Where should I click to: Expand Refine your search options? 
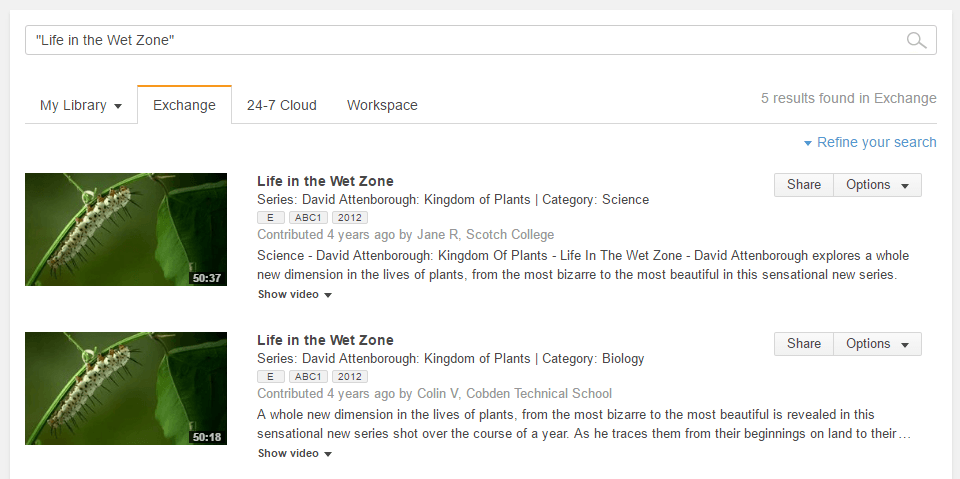tap(870, 142)
